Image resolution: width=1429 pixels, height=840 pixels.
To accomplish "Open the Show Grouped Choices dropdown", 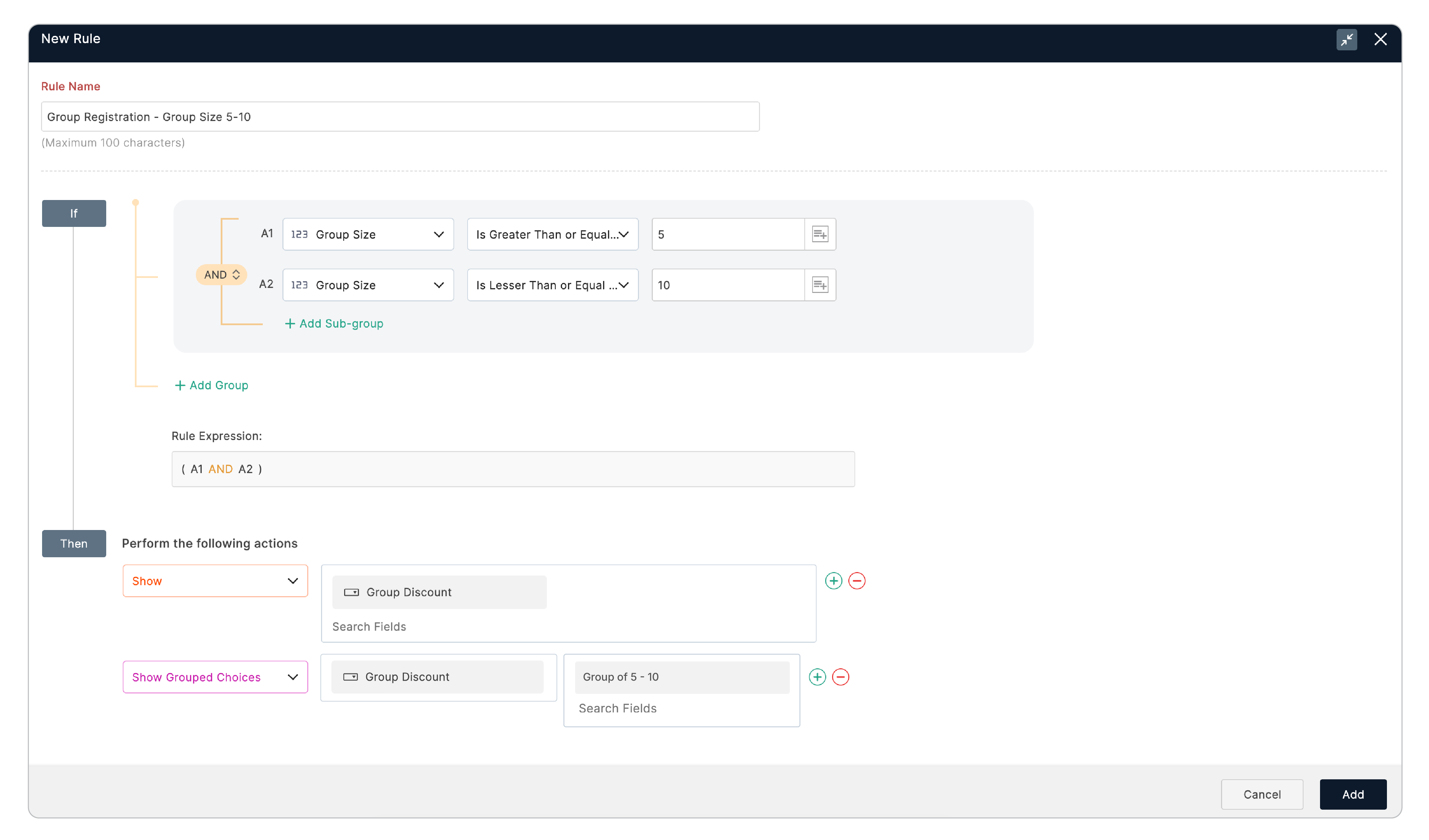I will click(215, 677).
